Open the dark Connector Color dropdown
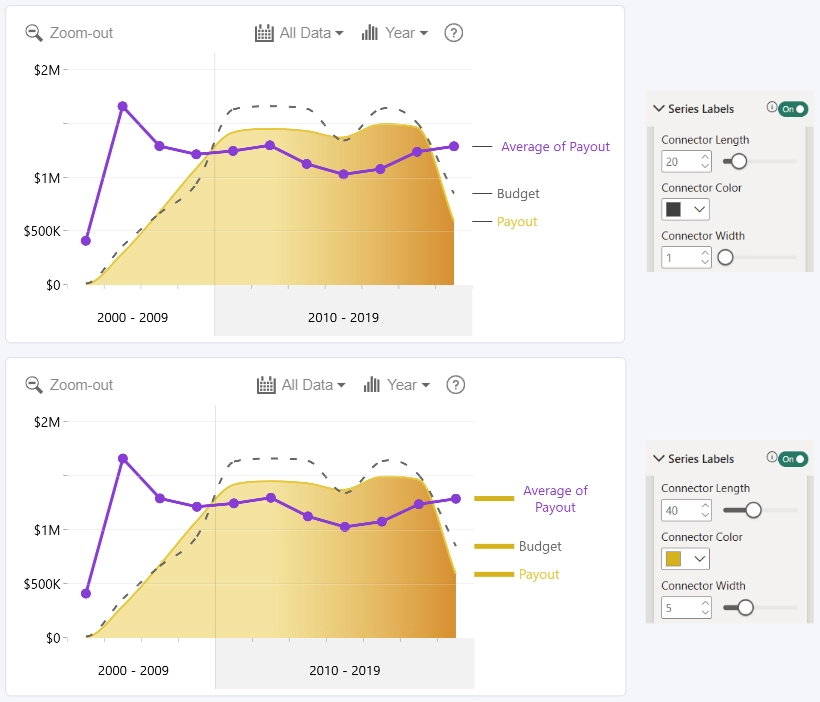The width and height of the screenshot is (820, 702). 685,209
